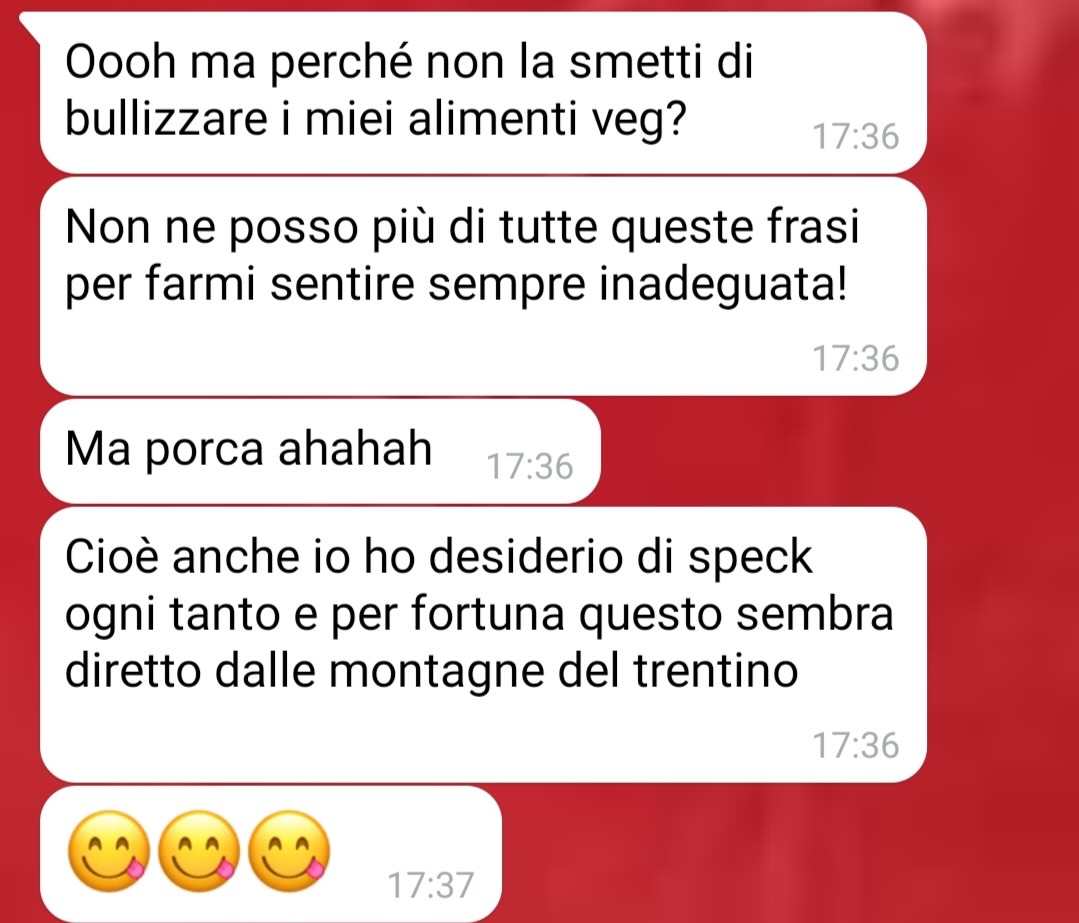The width and height of the screenshot is (1079, 923).
Task: Select the 'Non ne posso più' message bubble
Action: pos(483,286)
